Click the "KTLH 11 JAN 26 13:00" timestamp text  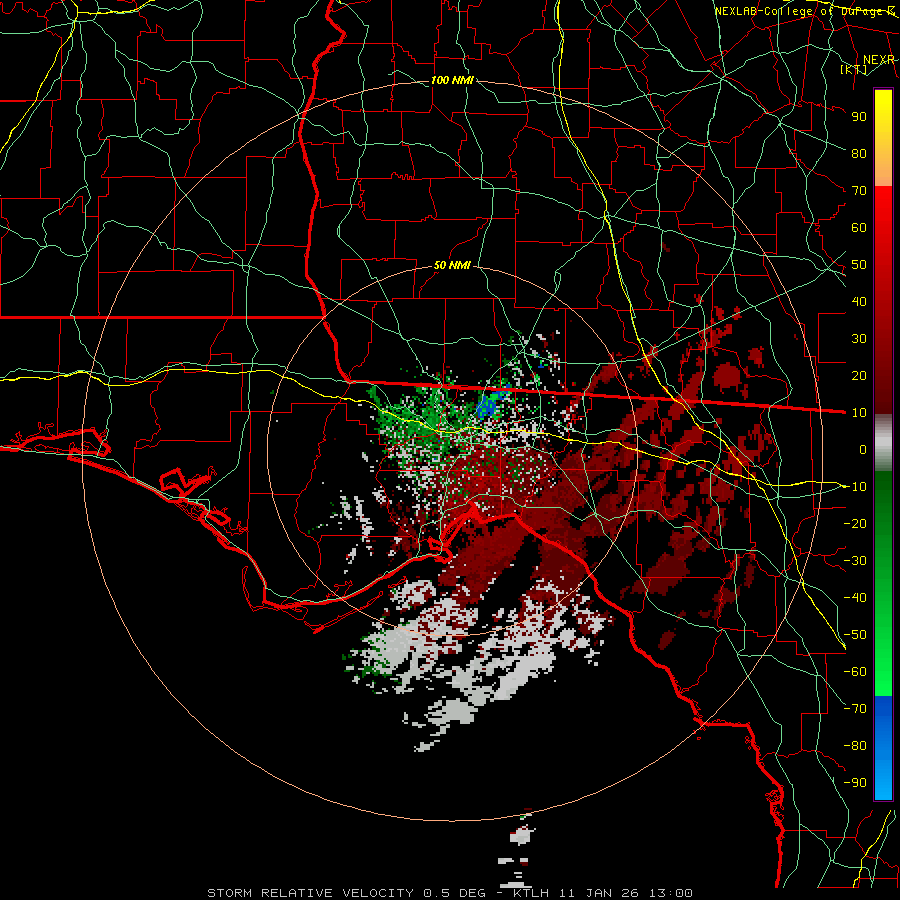603,893
